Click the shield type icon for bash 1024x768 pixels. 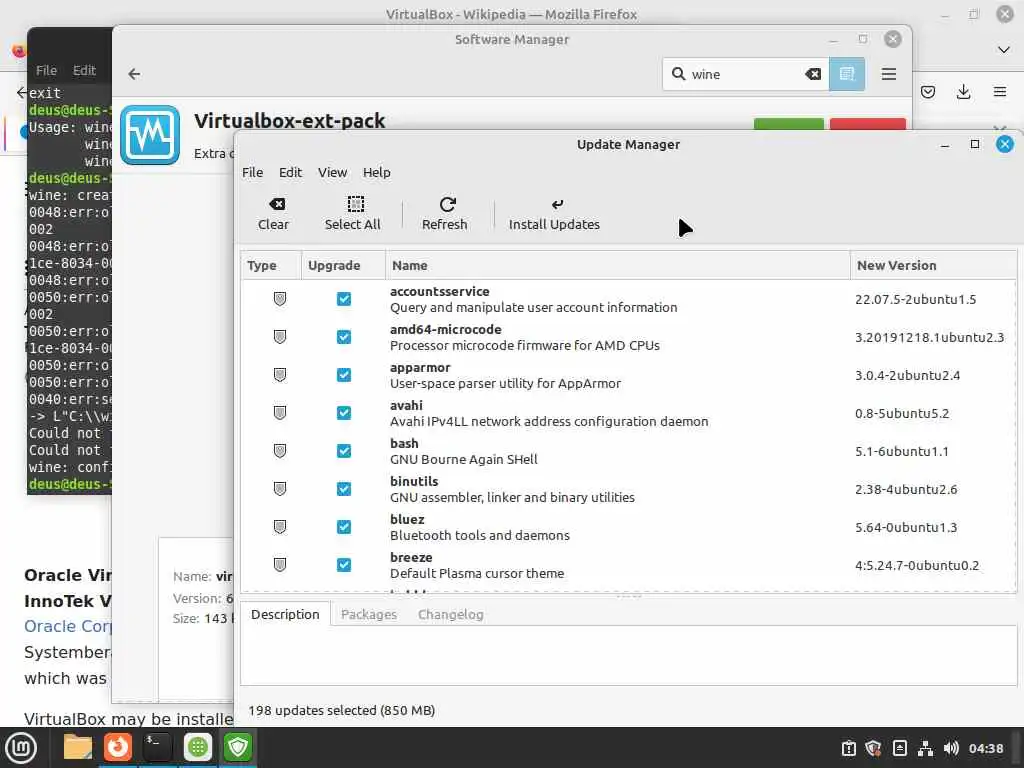coord(280,451)
